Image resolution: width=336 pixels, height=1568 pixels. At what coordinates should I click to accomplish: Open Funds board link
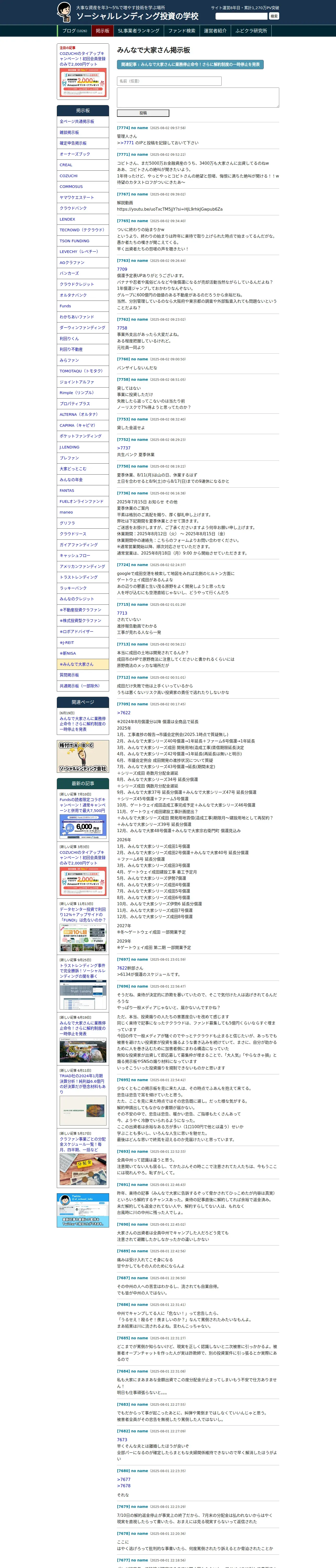coord(83,306)
